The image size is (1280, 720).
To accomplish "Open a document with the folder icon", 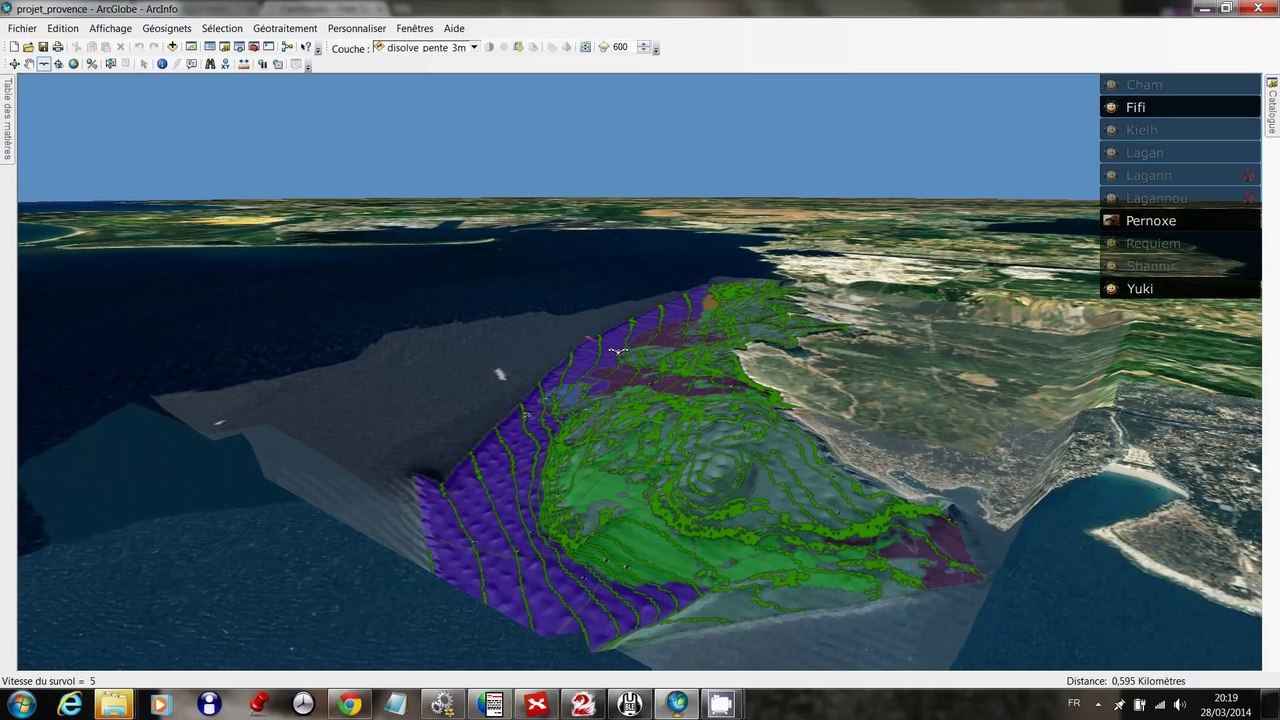I will pos(28,47).
